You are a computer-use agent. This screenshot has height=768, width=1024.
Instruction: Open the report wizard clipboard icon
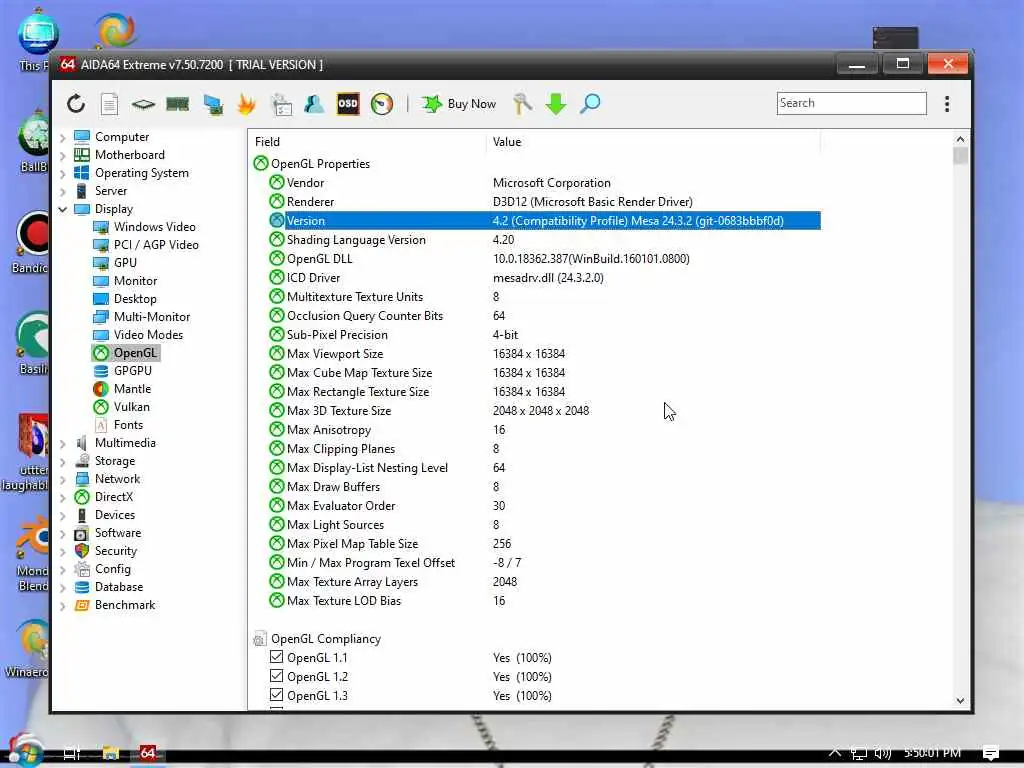tap(282, 104)
